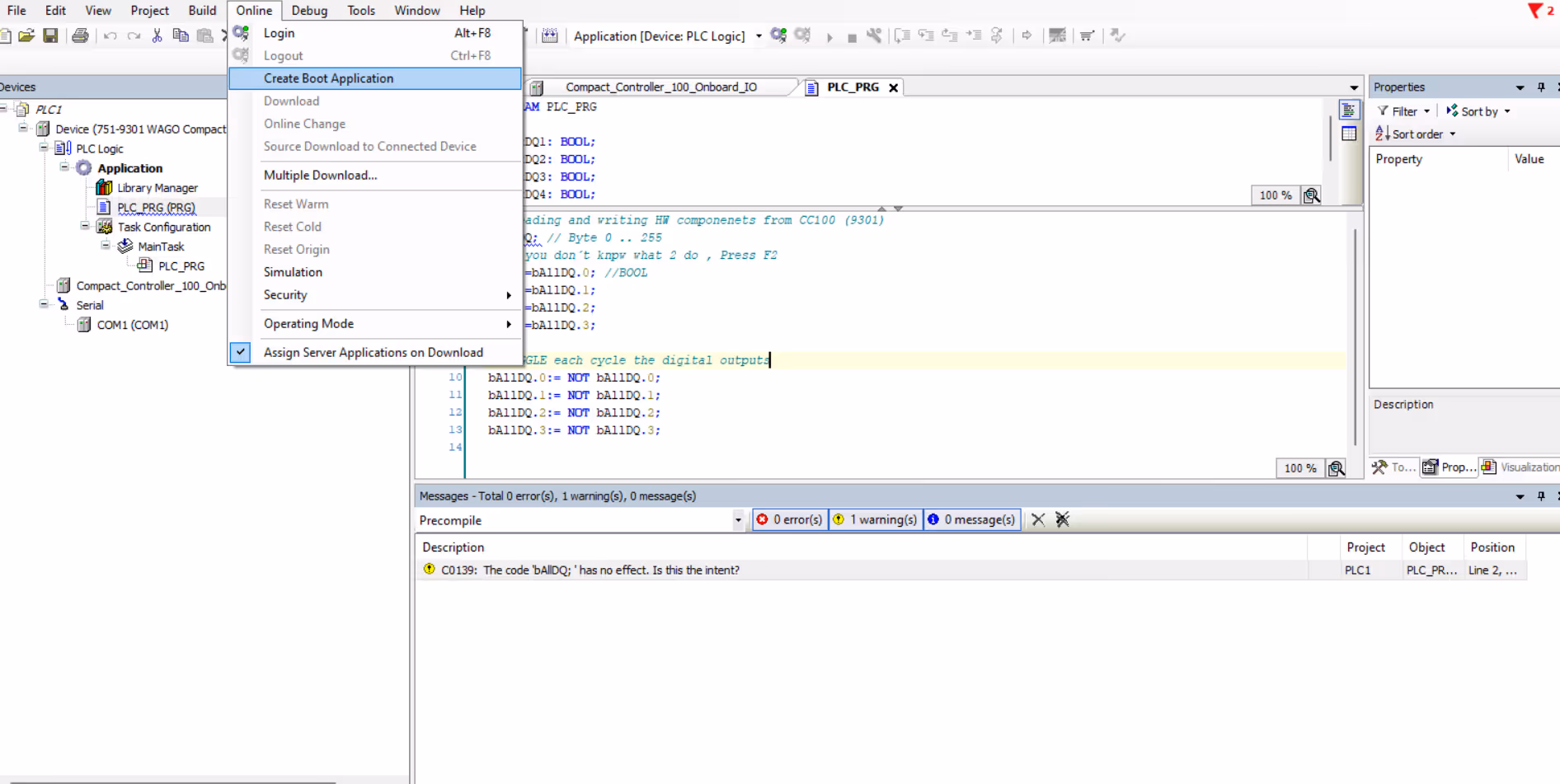Toggle the 0 error(s) filter
The width and height of the screenshot is (1560, 784).
(790, 519)
